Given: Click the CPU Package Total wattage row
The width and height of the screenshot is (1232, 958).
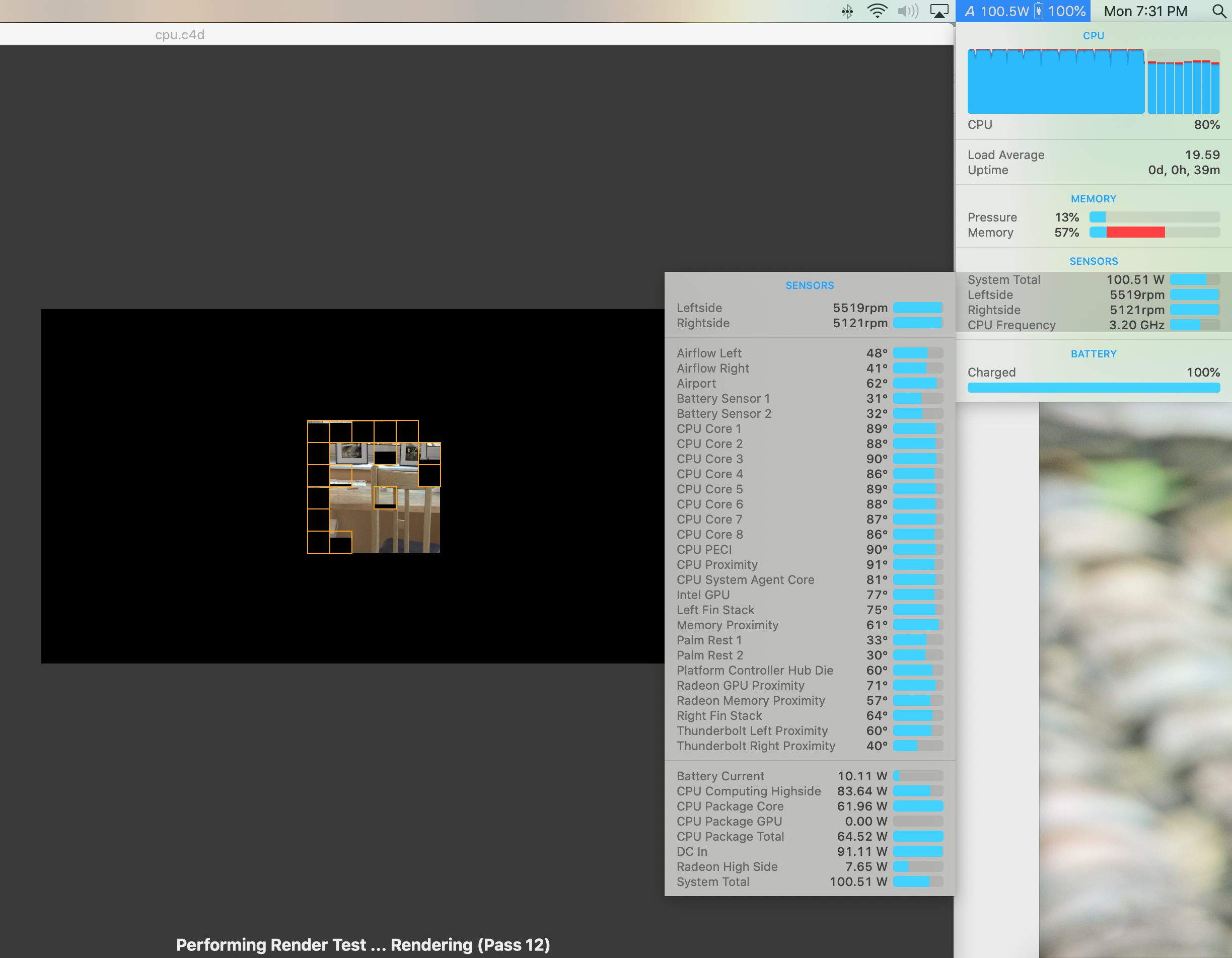Looking at the screenshot, I should pyautogui.click(x=809, y=837).
